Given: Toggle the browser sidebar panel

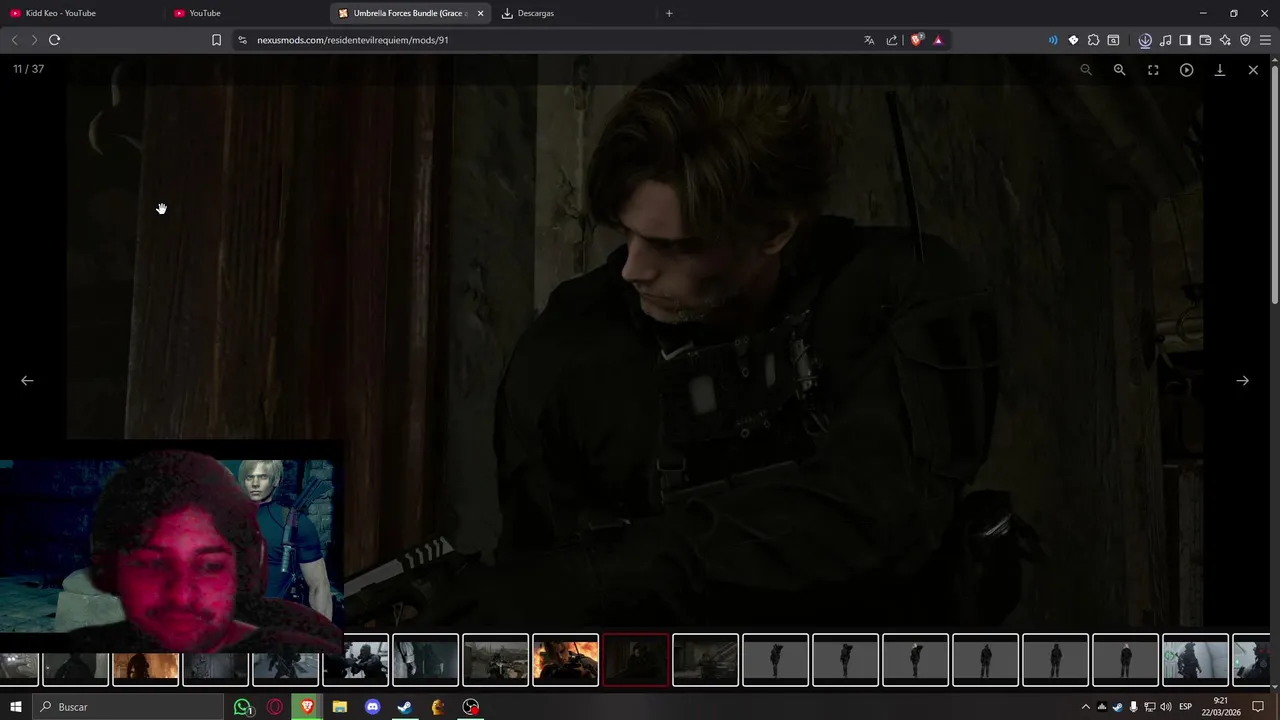Looking at the screenshot, I should (1185, 40).
